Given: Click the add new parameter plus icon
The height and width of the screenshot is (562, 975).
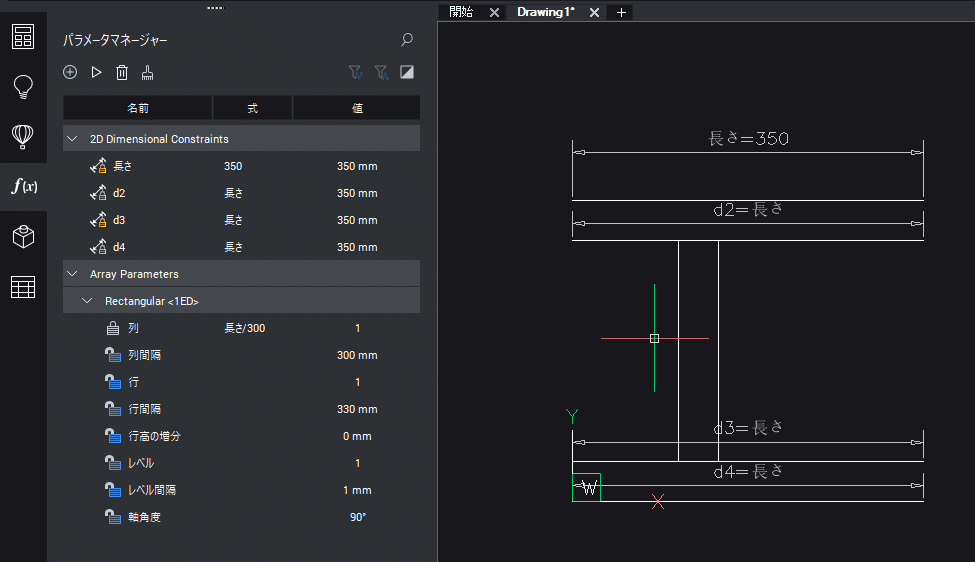Looking at the screenshot, I should 70,72.
